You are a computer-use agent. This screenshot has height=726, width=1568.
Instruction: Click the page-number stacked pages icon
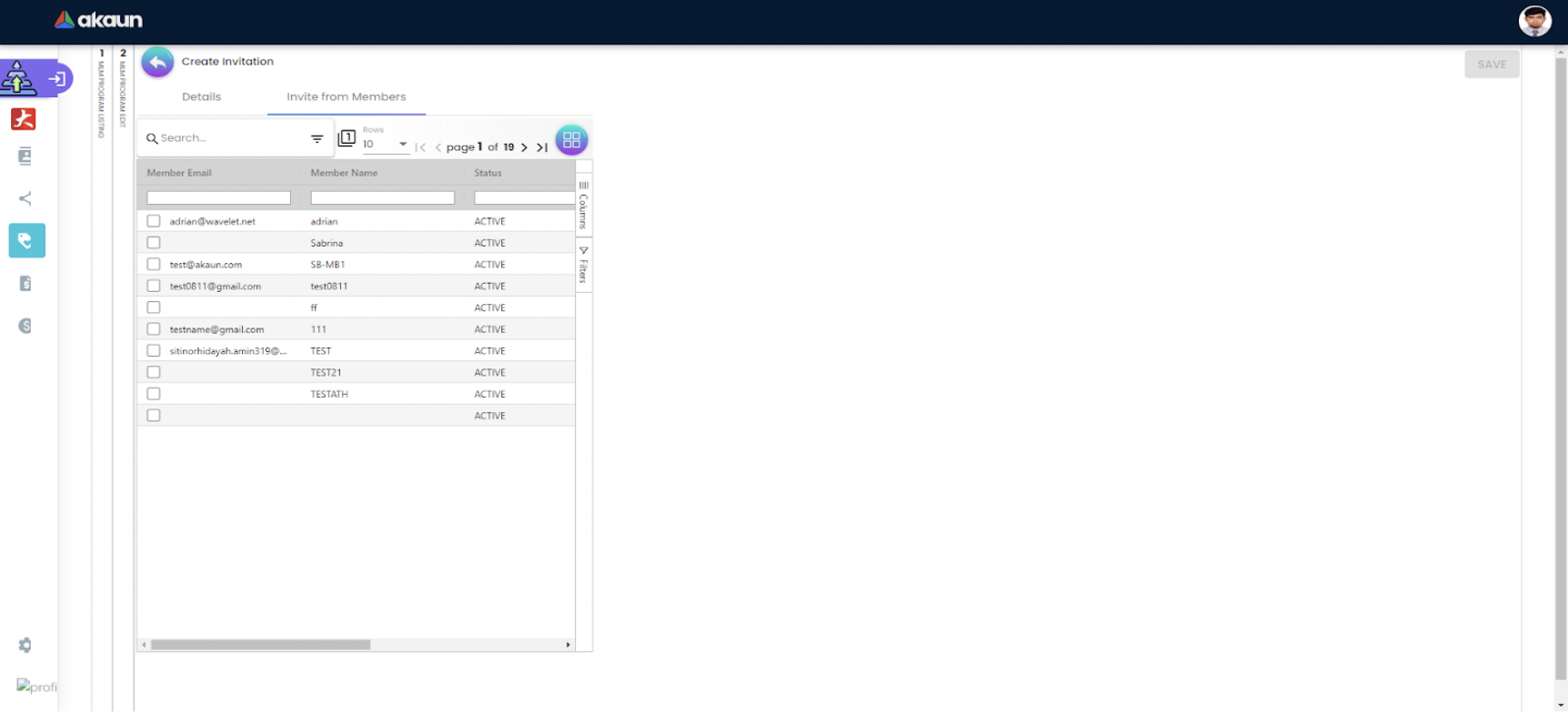click(347, 138)
